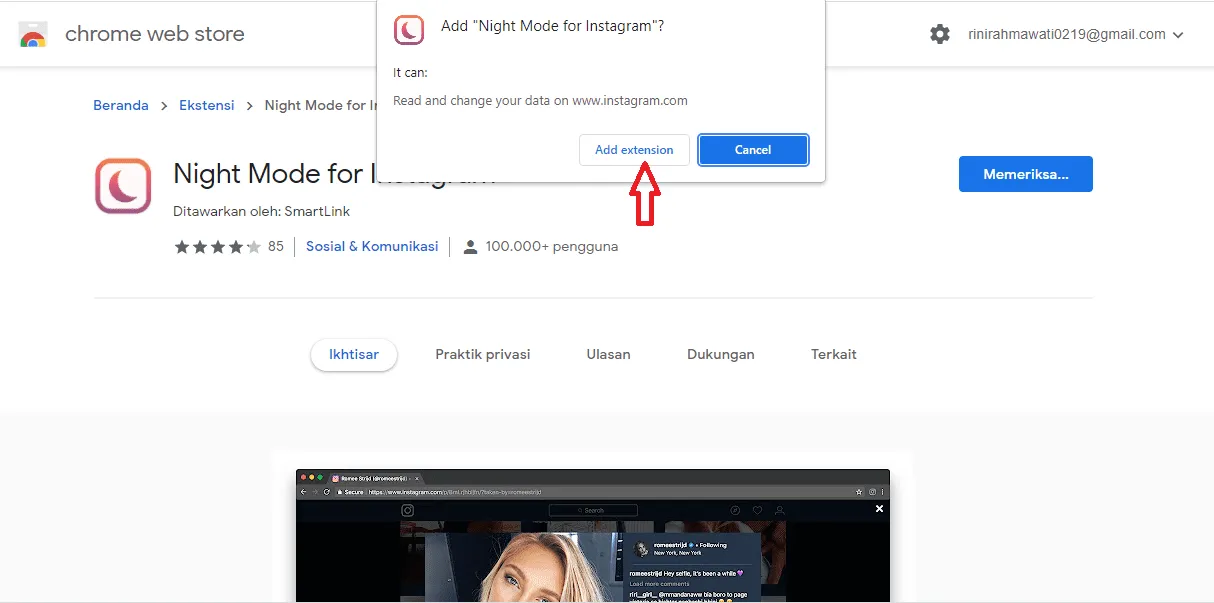The width and height of the screenshot is (1214, 603).
Task: Open the Sosial & Komunikasi category link
Action: (372, 246)
